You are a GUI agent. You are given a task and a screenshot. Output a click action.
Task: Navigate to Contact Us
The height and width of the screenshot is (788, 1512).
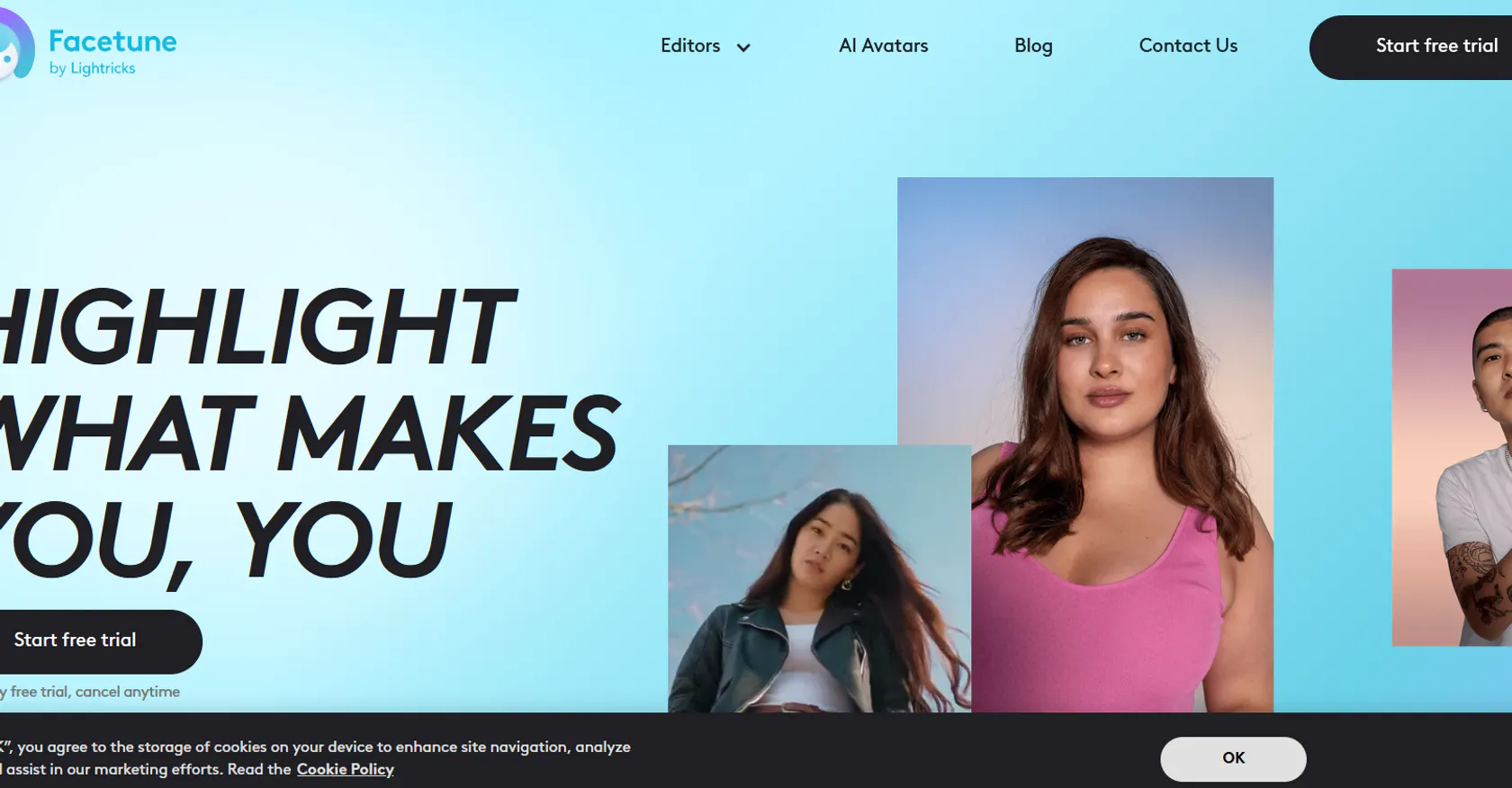click(x=1188, y=46)
